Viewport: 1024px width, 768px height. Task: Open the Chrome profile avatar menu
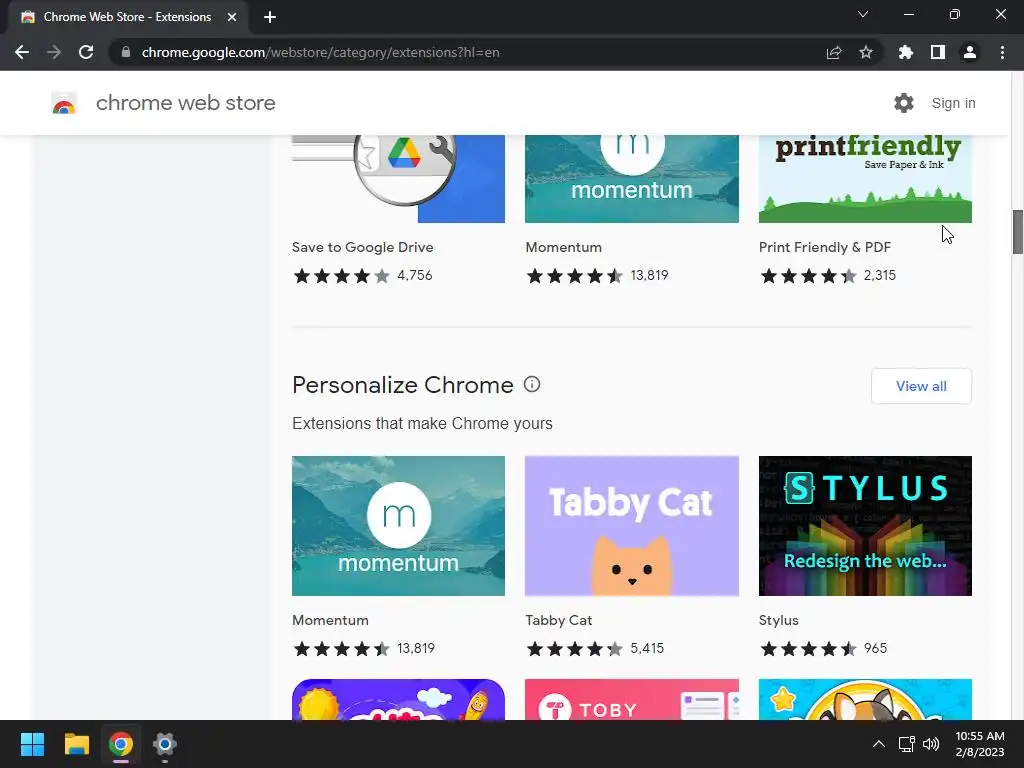[x=970, y=52]
